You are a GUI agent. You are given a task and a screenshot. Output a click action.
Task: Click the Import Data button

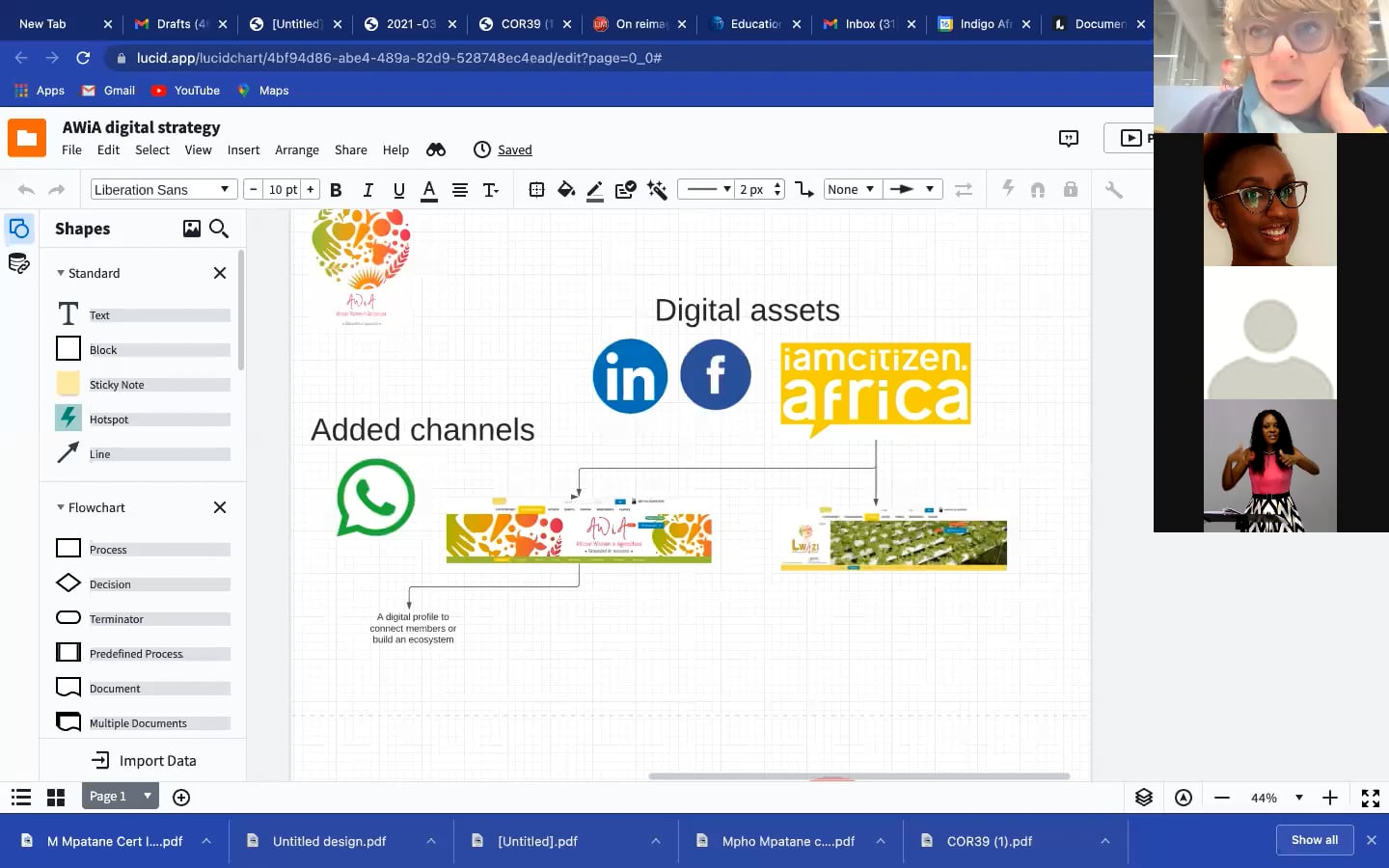pos(144,761)
